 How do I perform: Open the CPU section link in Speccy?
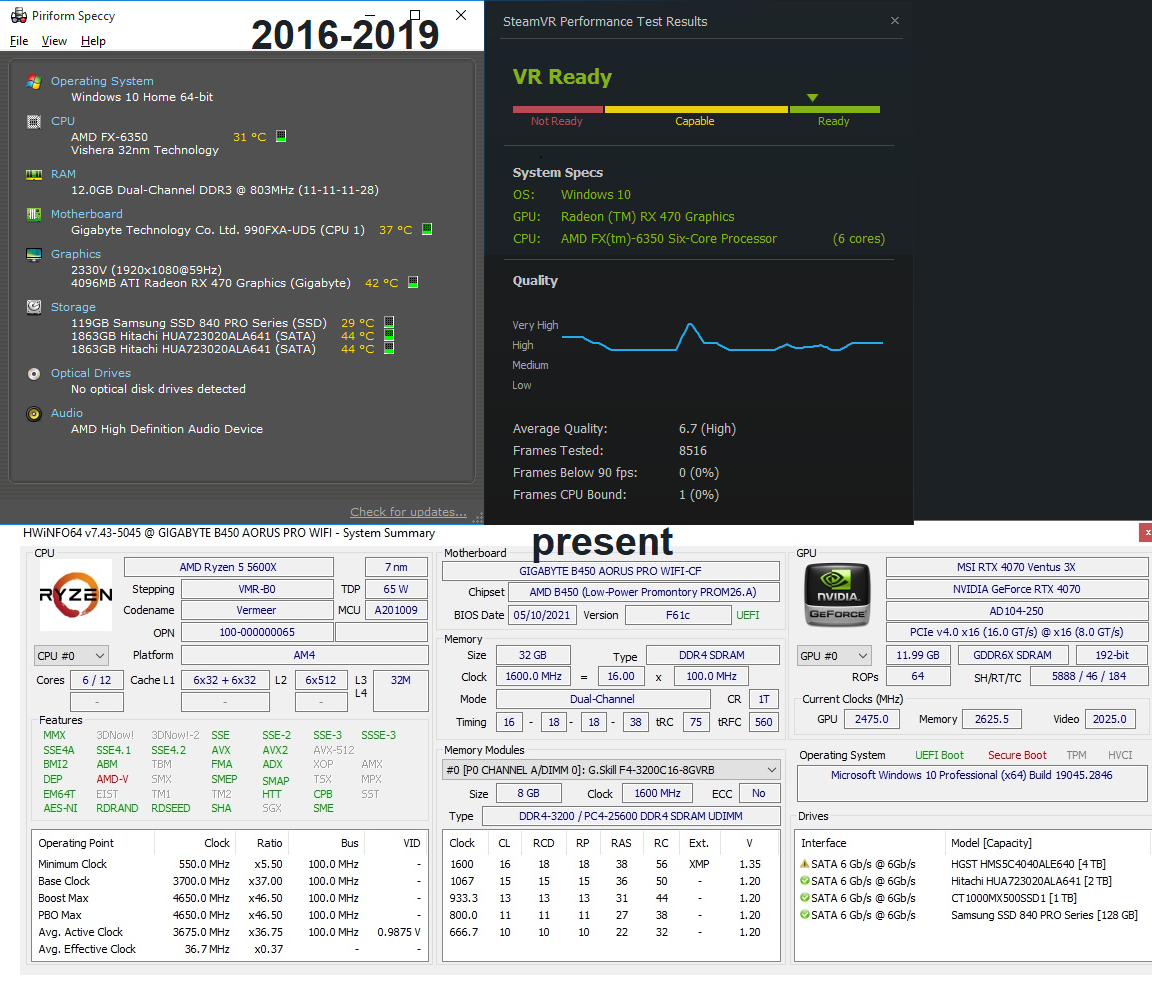[x=62, y=120]
